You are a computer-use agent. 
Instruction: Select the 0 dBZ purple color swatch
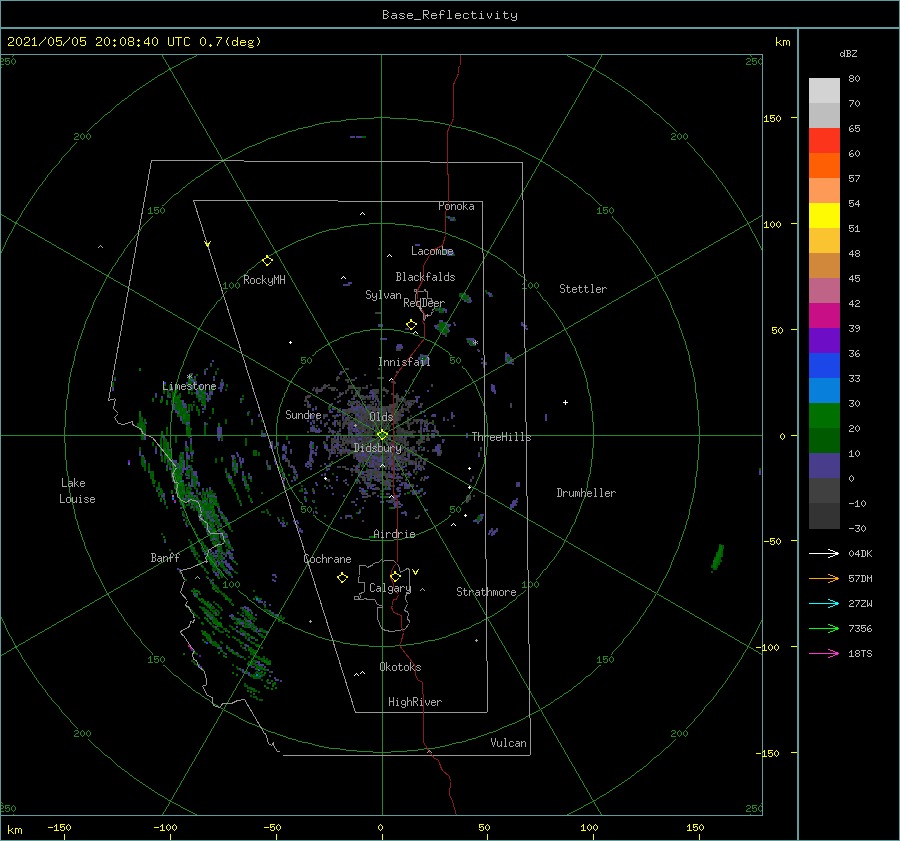(824, 466)
